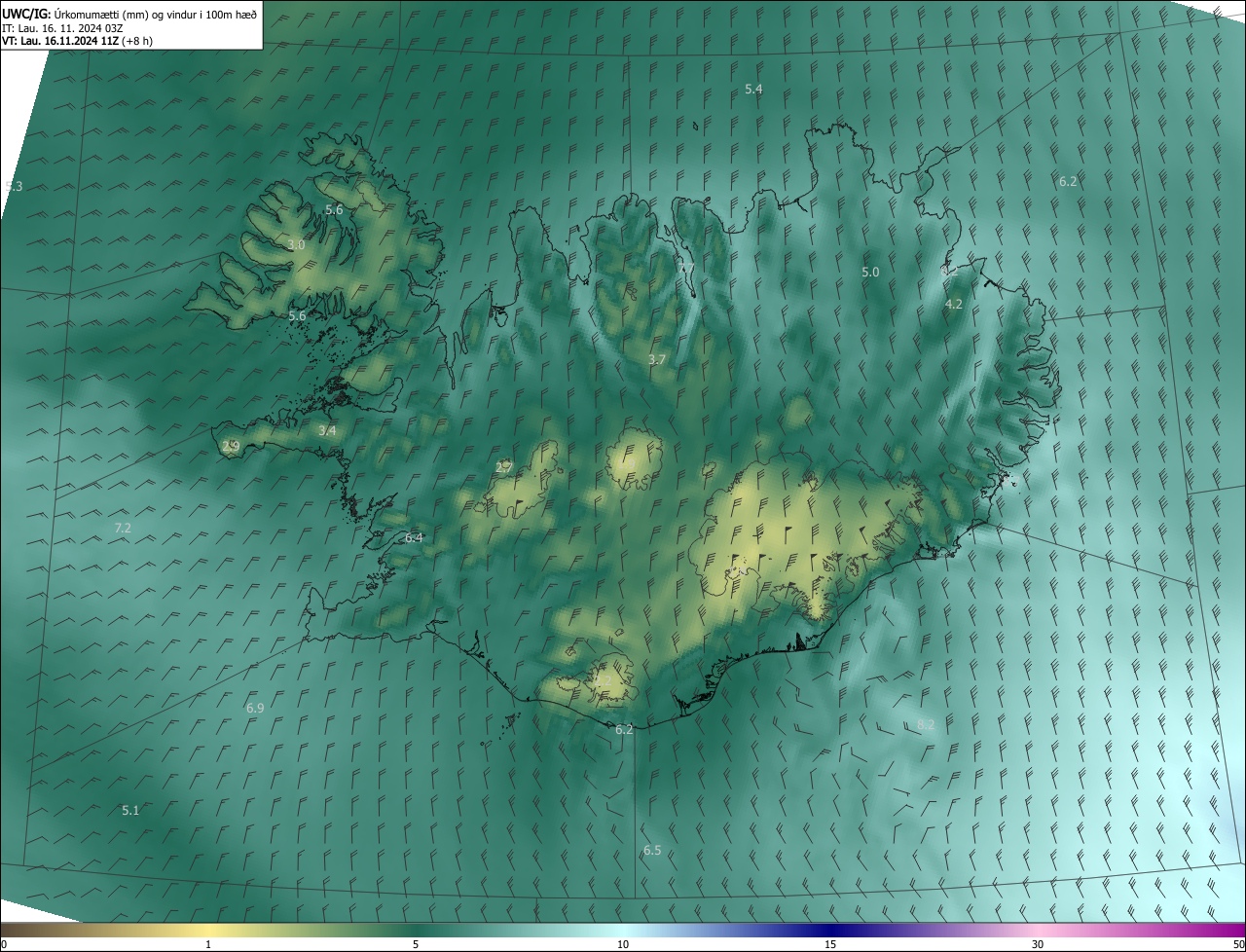Click the 3.7 precipitation value
The height and width of the screenshot is (952, 1246).
tap(657, 359)
